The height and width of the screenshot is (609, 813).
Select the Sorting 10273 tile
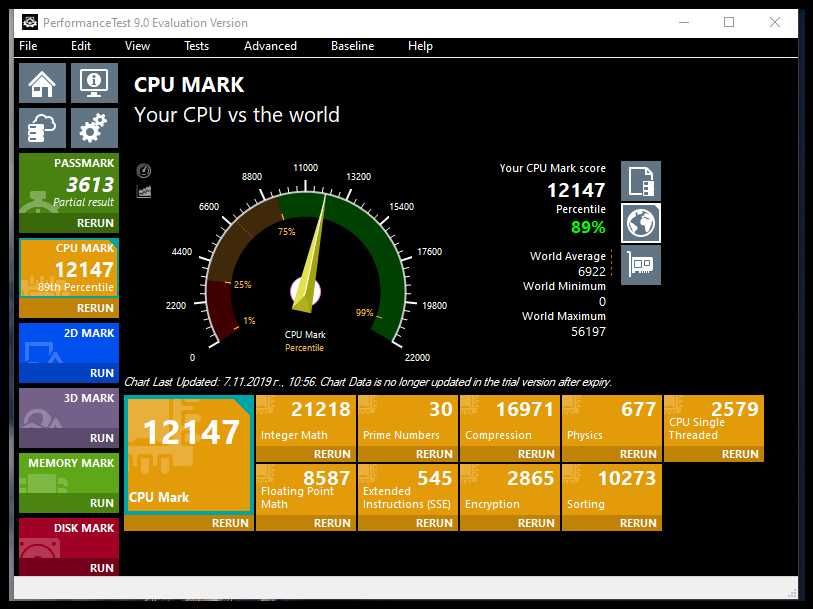(612, 490)
